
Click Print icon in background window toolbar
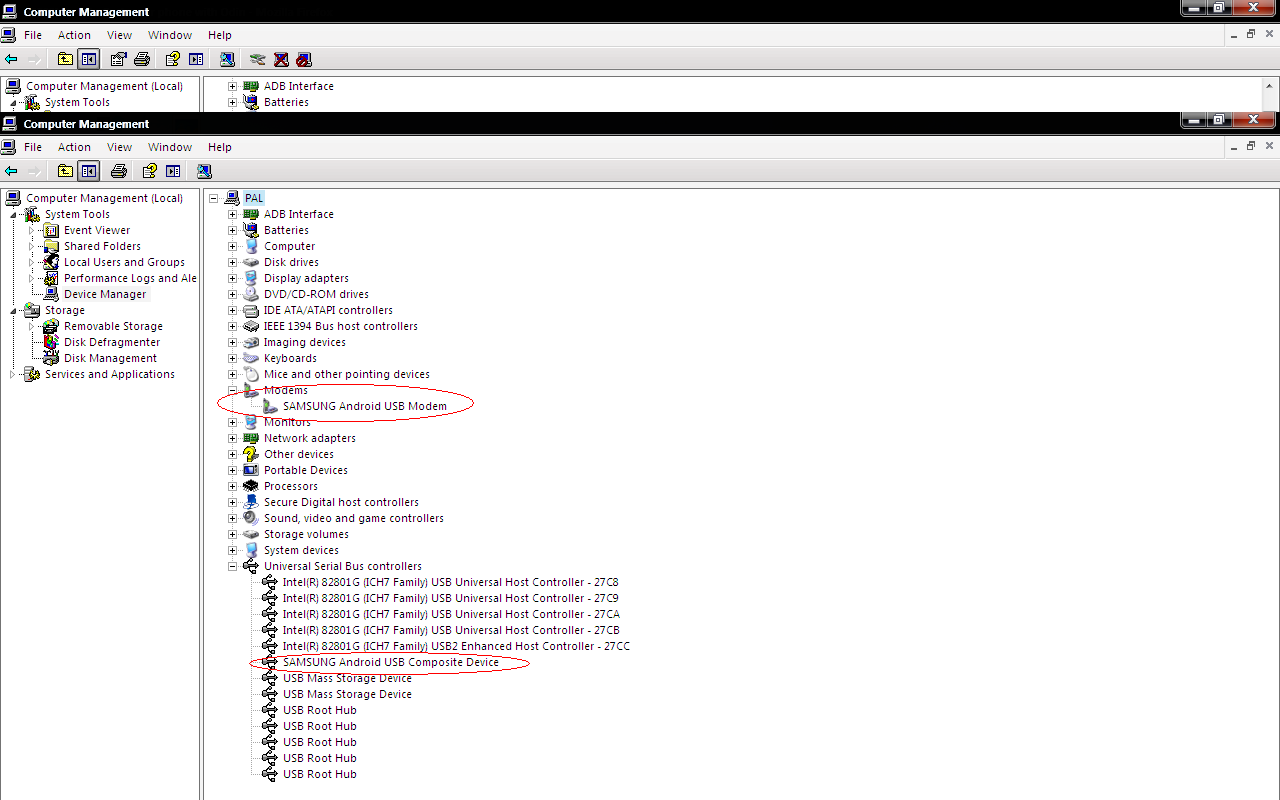[x=142, y=59]
